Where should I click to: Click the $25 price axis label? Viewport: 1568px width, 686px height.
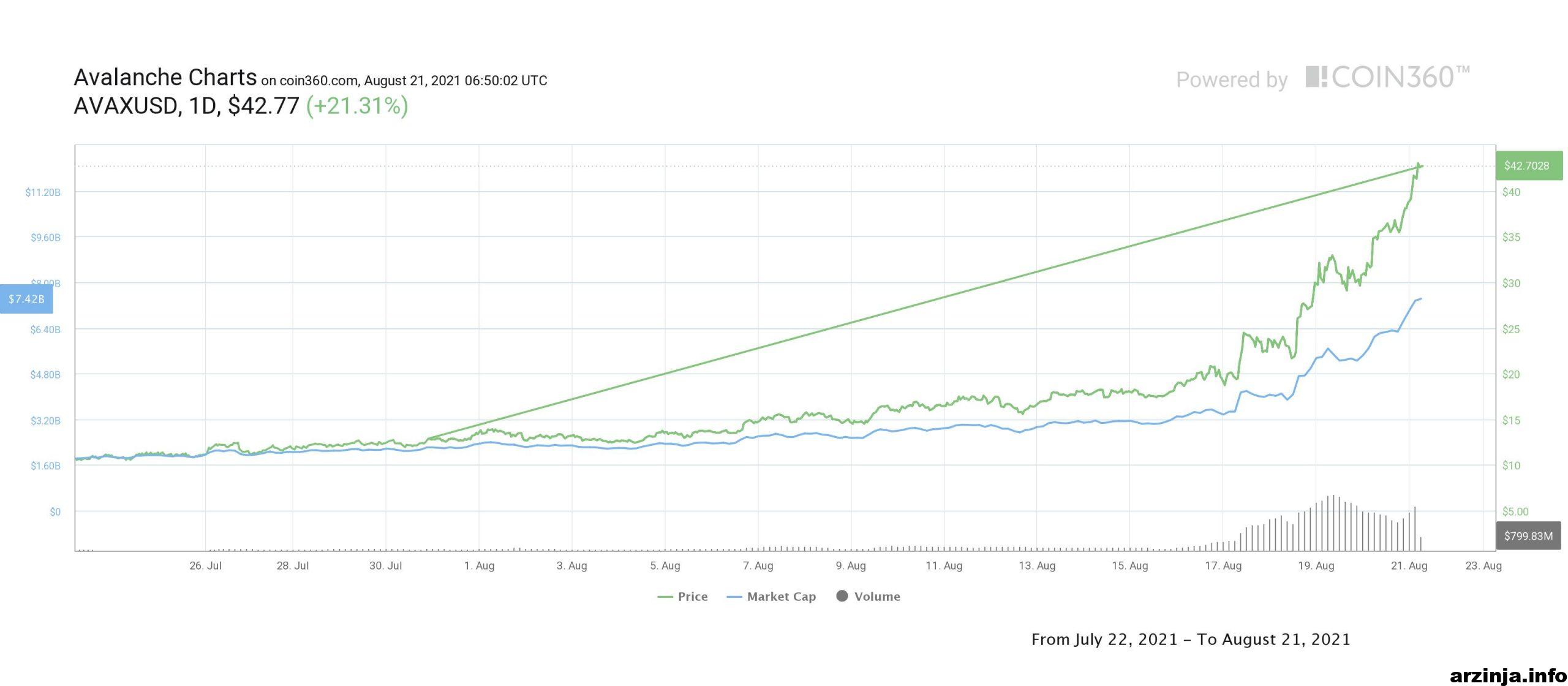[1512, 330]
